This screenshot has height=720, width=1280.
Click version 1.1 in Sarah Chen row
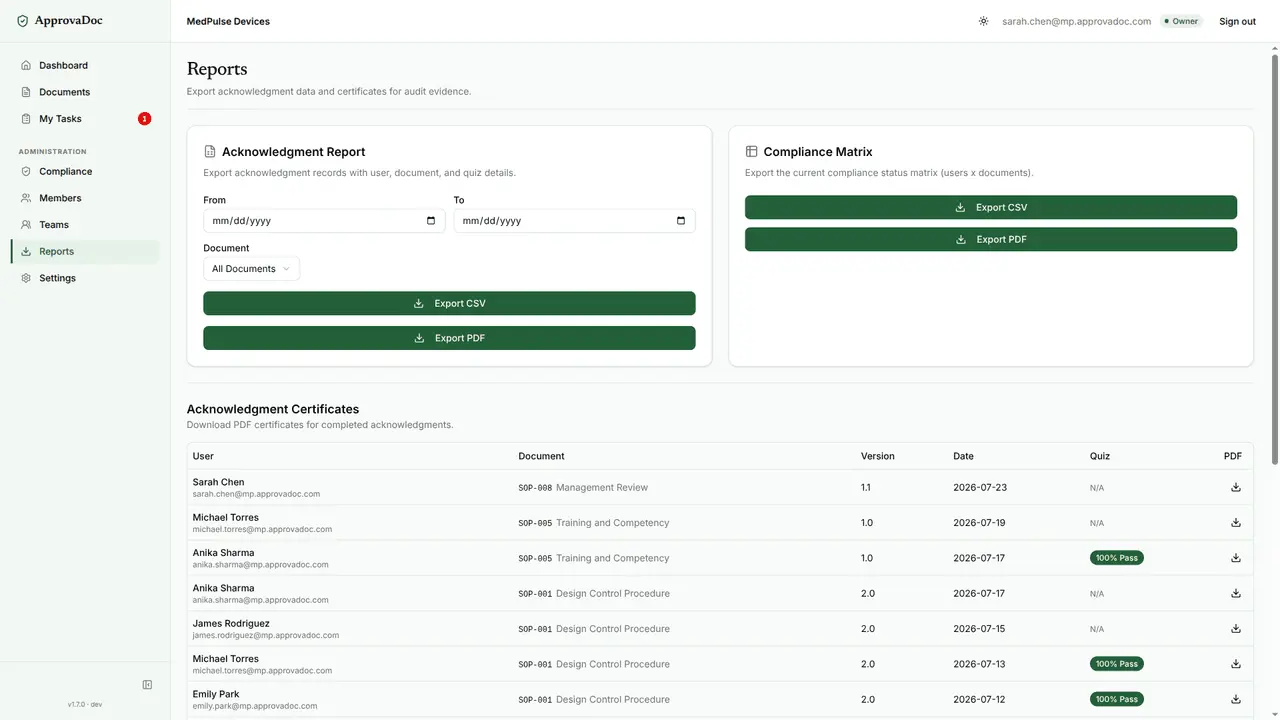[866, 487]
